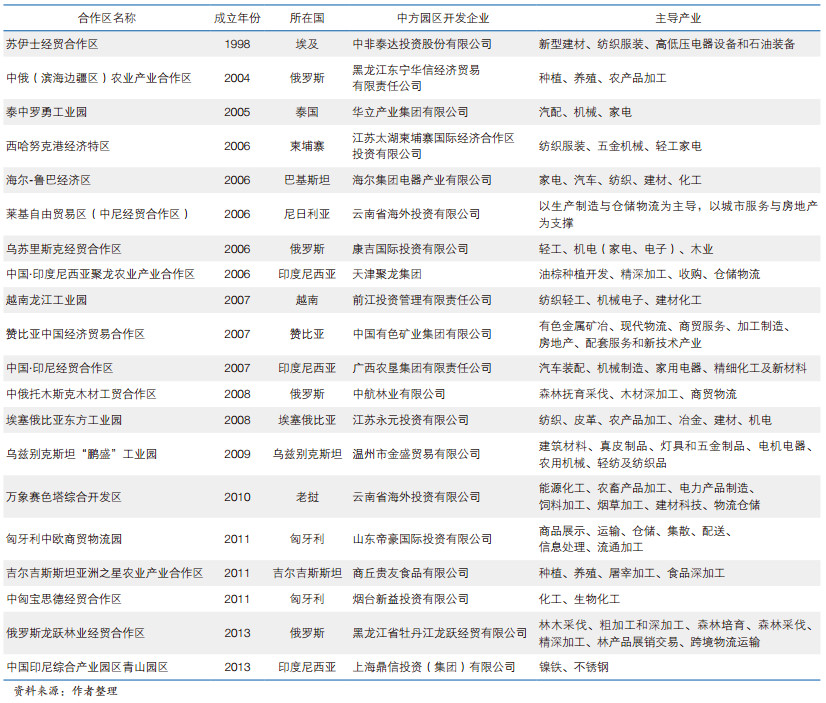
Task: Click 种植、养殖、农产品加工 cell
Action: (603, 78)
